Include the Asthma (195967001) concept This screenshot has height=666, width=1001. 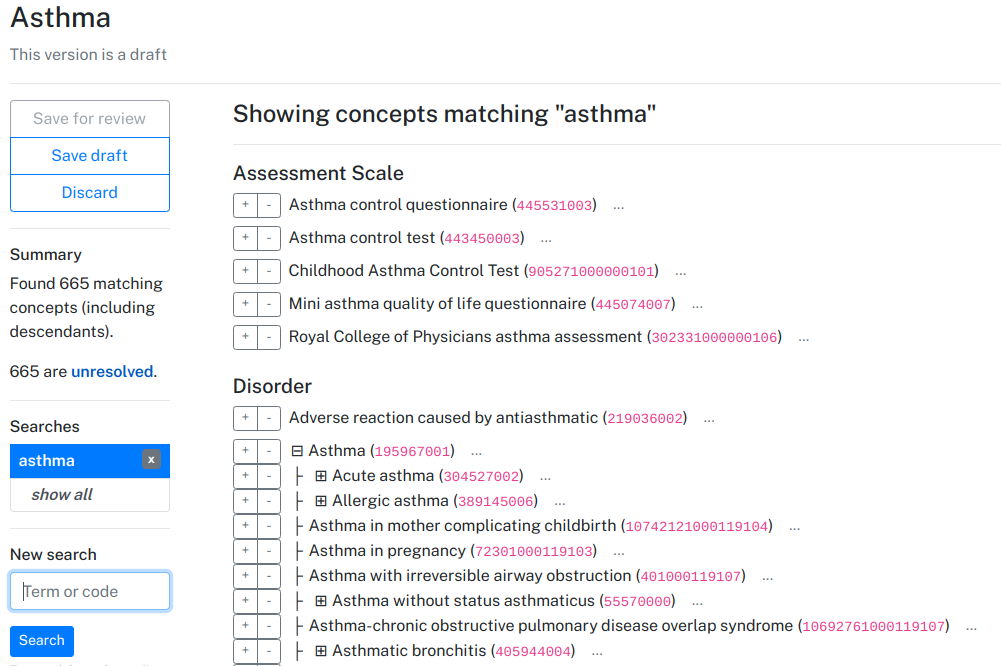click(x=245, y=451)
